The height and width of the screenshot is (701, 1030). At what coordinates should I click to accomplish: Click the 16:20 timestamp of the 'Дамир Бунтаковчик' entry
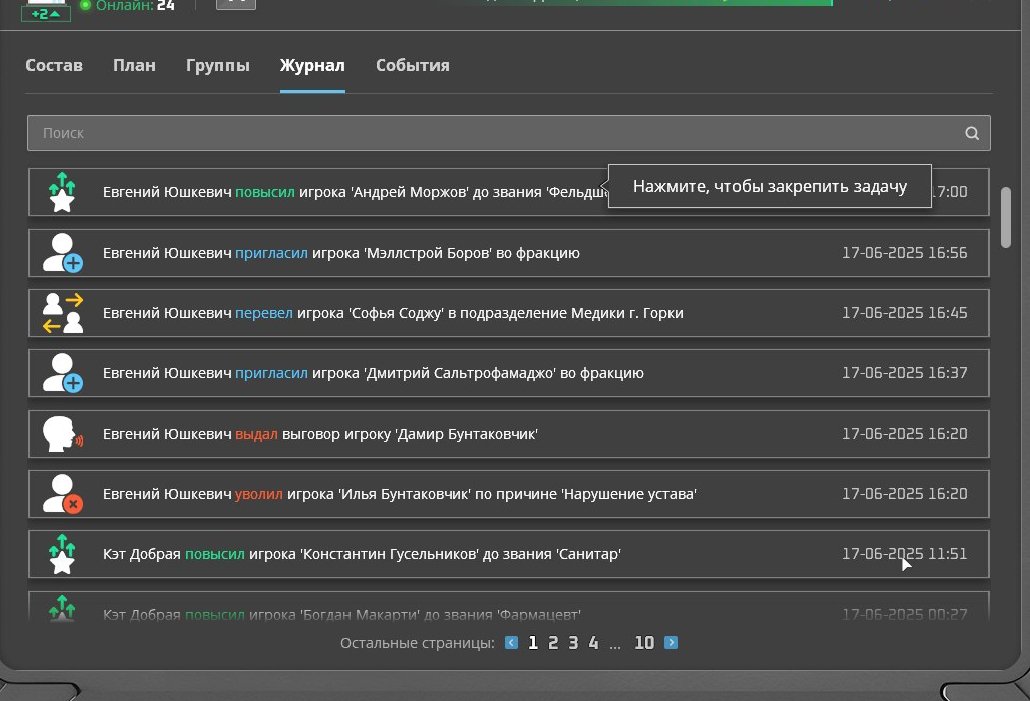[x=905, y=434]
